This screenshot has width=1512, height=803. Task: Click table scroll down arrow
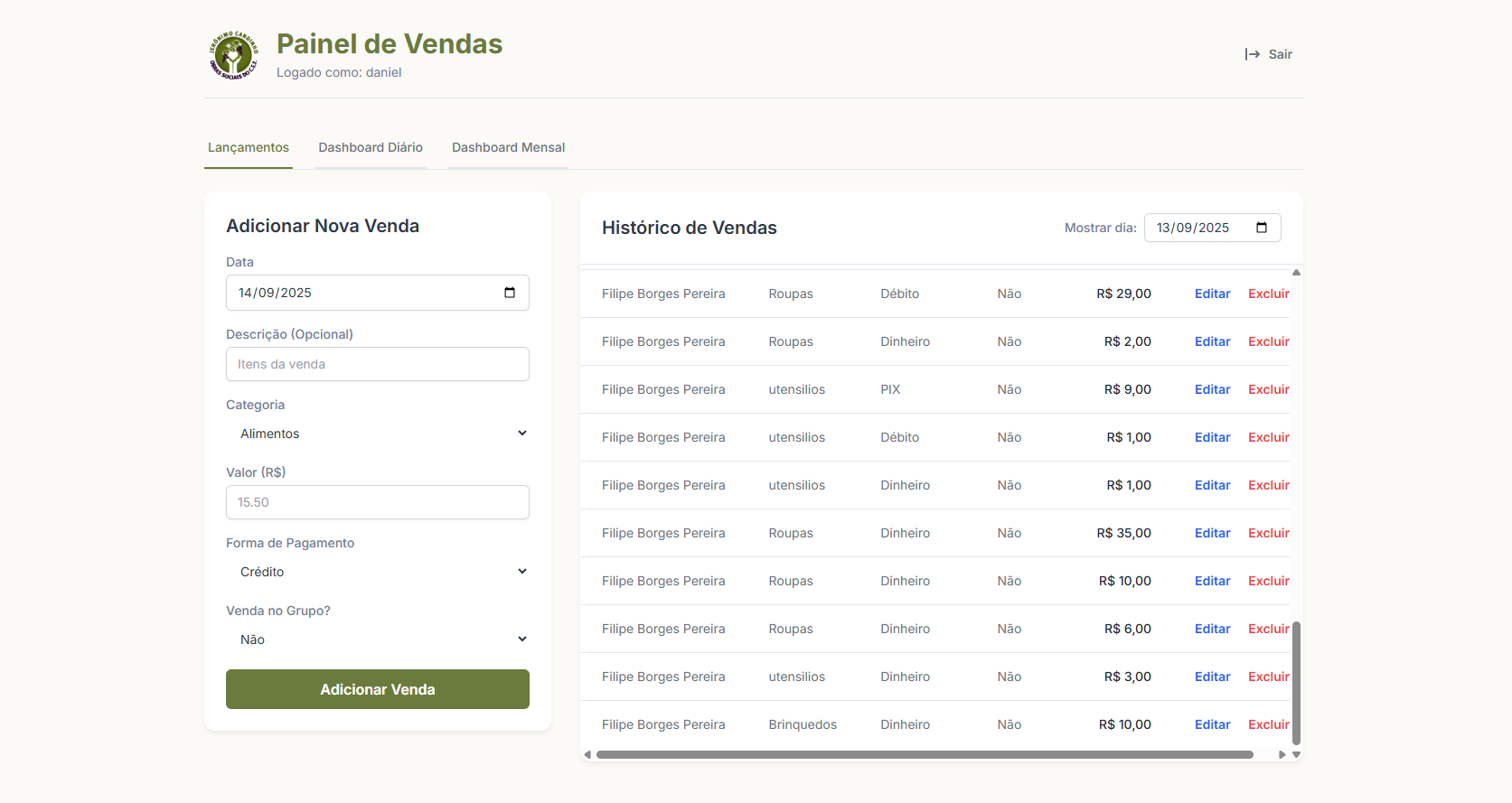click(x=1296, y=754)
